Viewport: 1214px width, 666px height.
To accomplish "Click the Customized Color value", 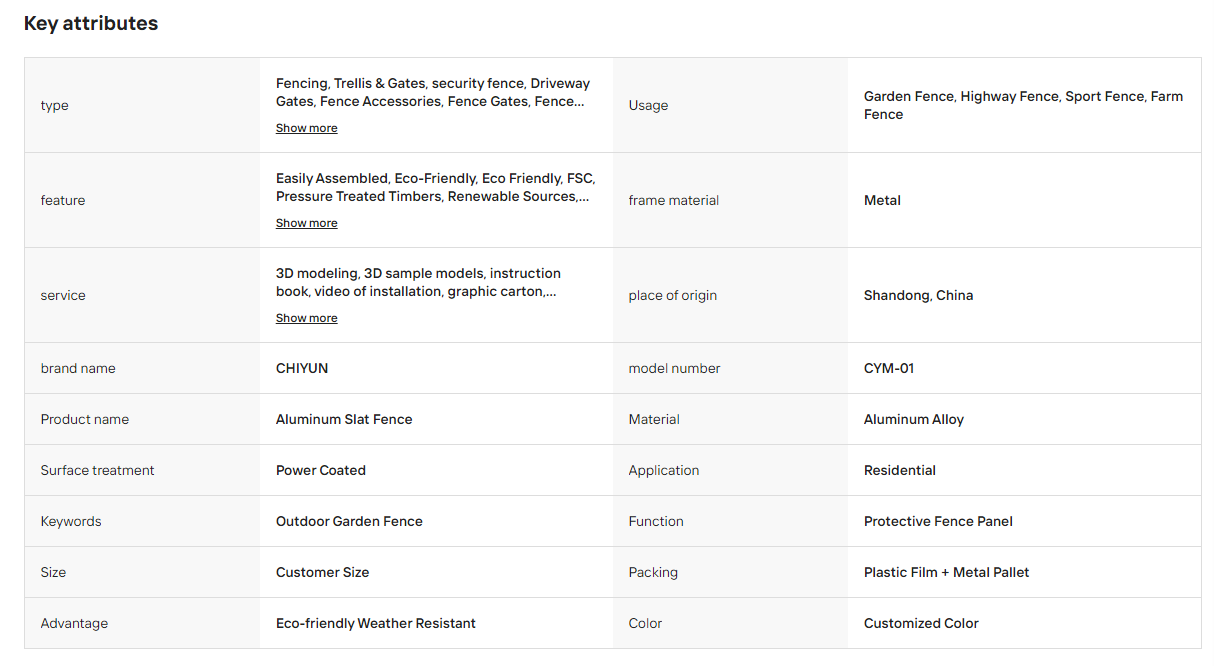I will tap(921, 623).
